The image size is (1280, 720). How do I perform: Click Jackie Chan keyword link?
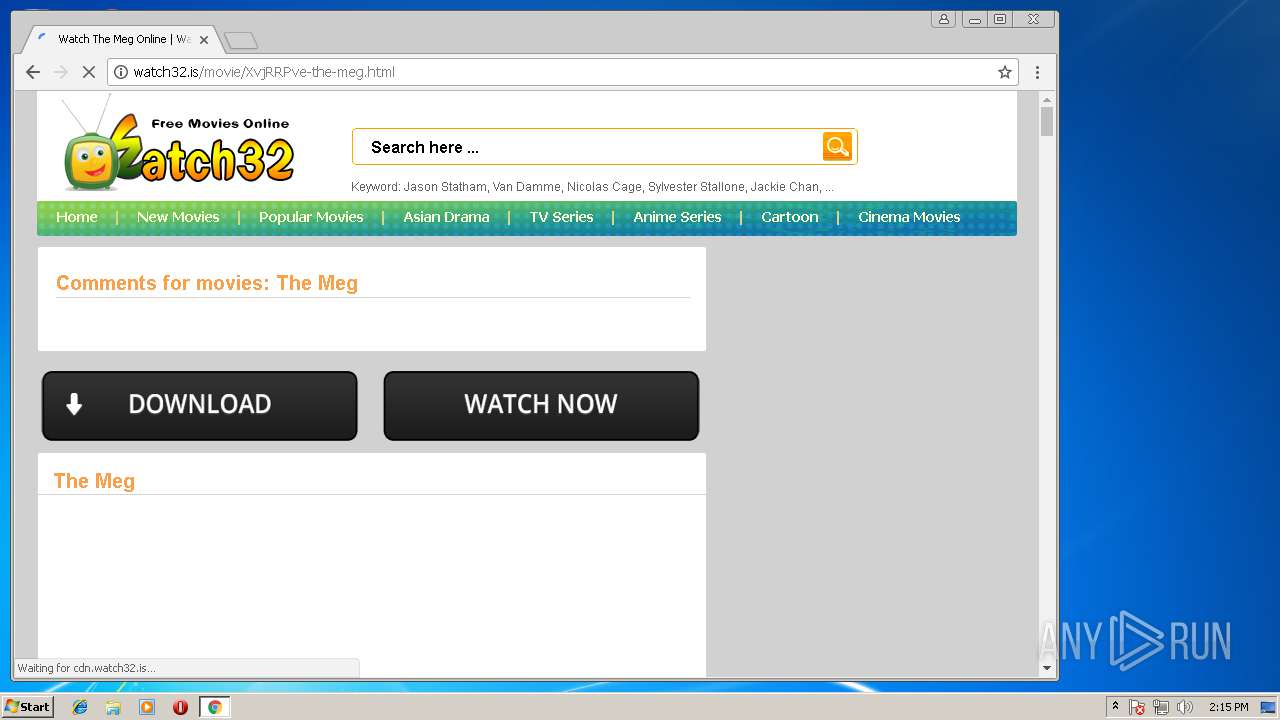pyautogui.click(x=785, y=187)
